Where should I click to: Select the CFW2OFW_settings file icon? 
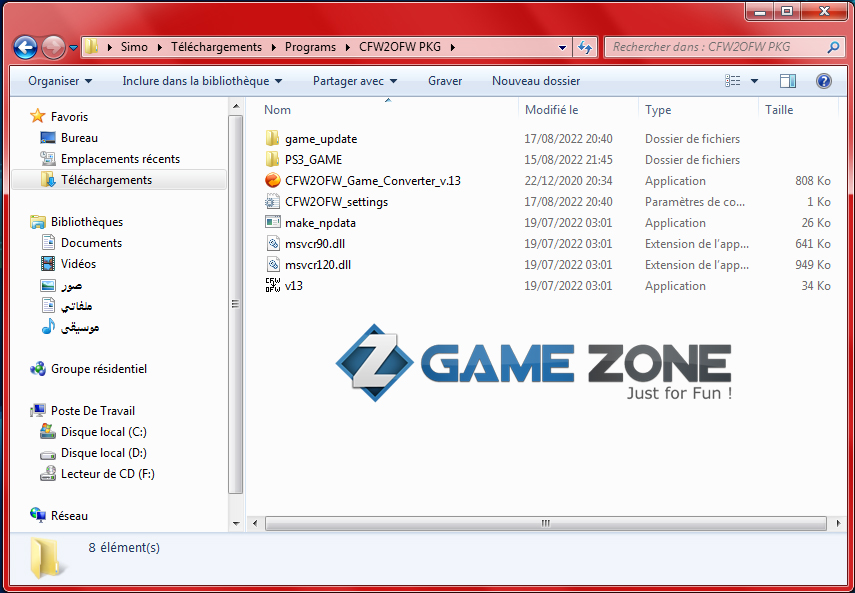273,202
